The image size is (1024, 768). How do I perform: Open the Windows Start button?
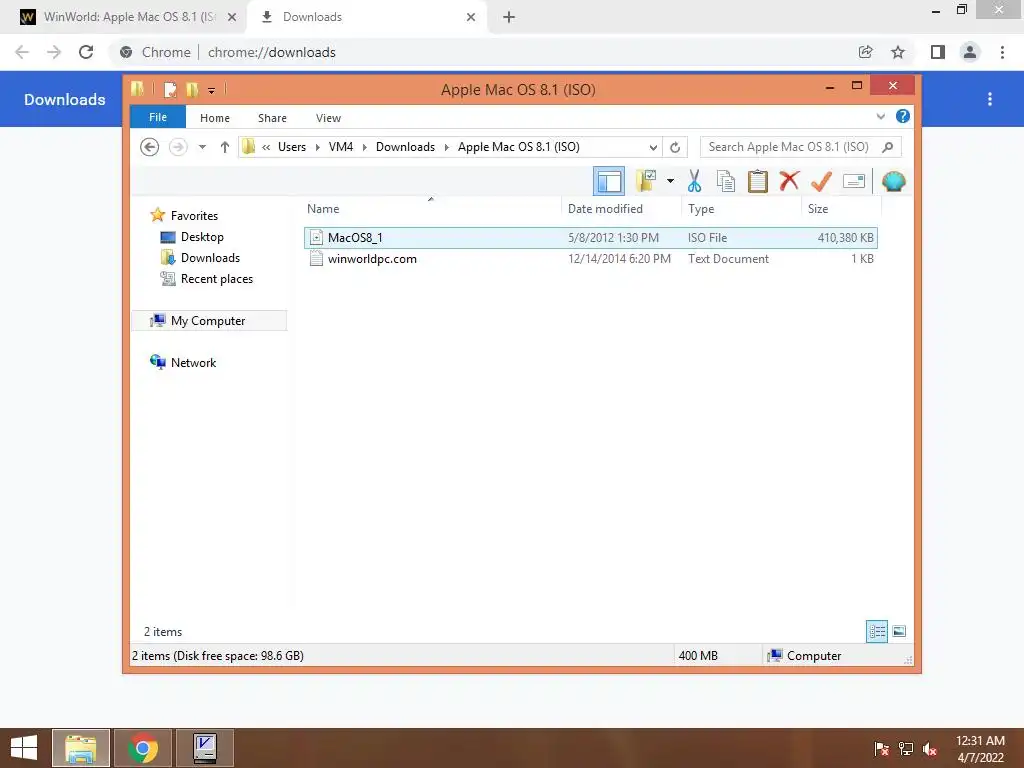pyautogui.click(x=24, y=748)
